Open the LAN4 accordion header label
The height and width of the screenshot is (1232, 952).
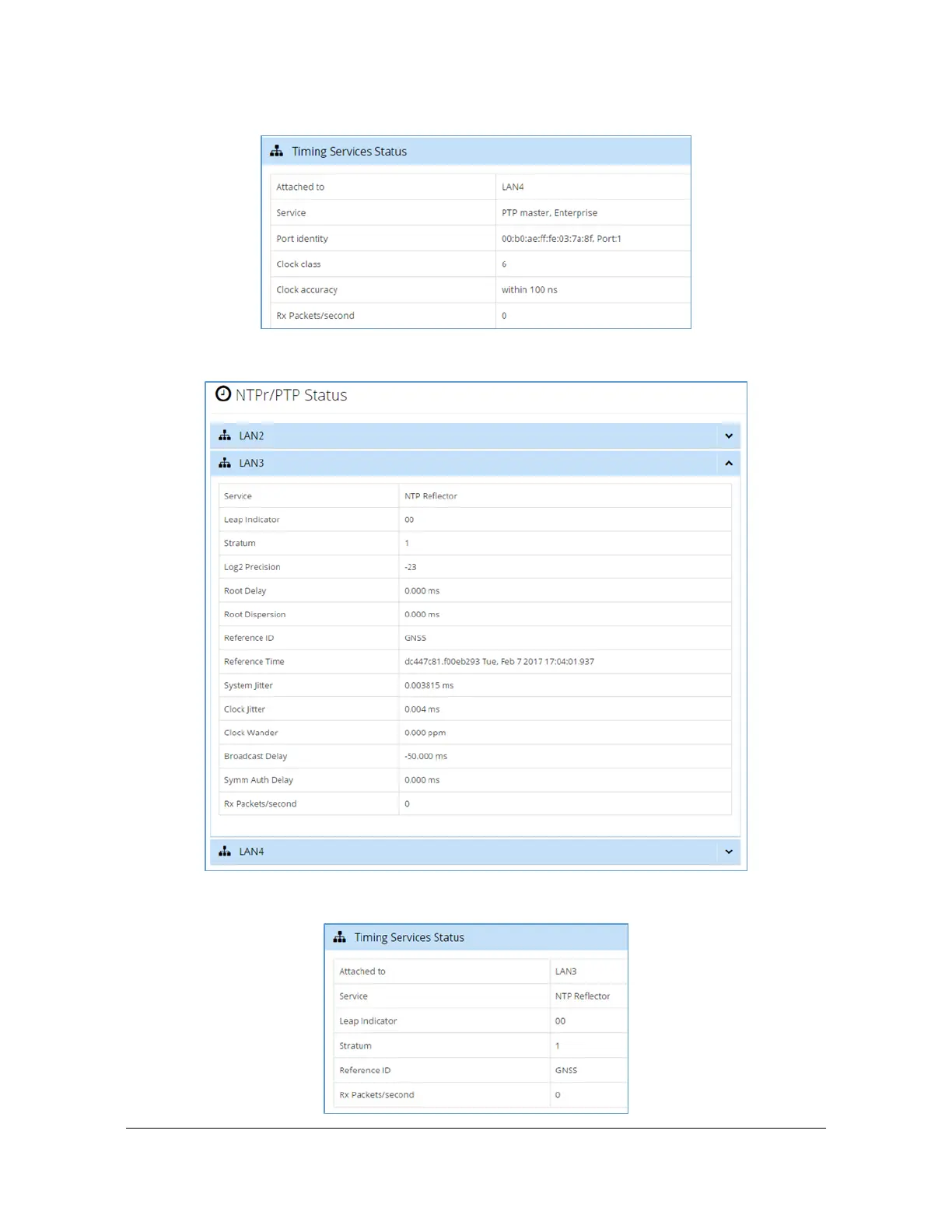coord(251,852)
